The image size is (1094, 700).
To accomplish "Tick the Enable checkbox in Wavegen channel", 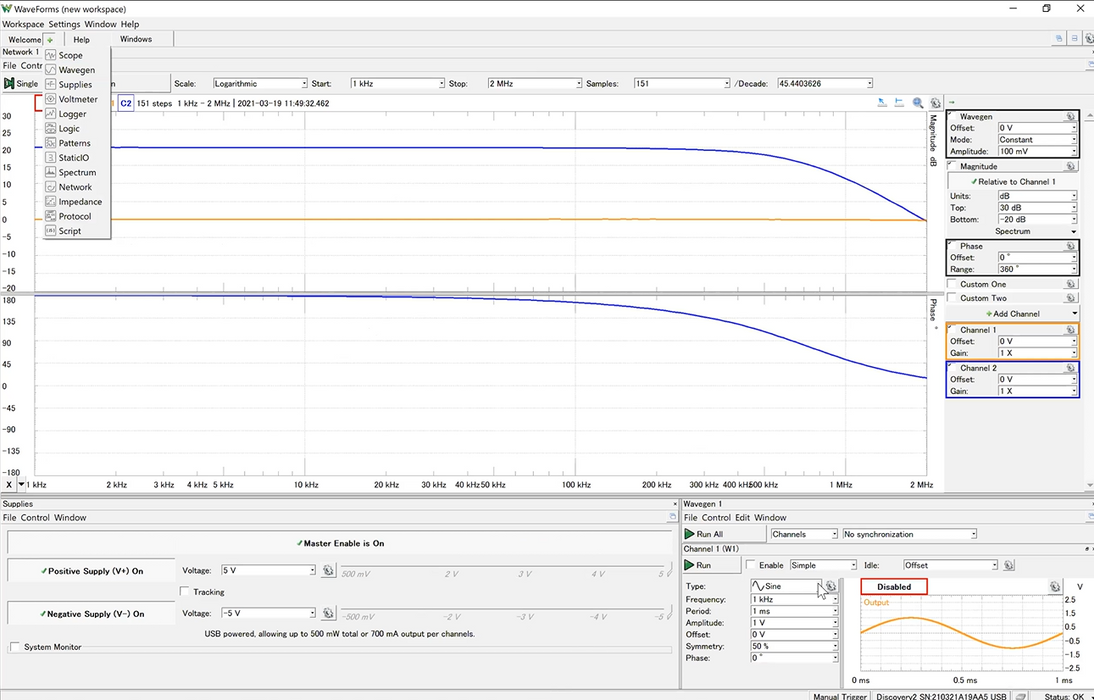I will [751, 565].
